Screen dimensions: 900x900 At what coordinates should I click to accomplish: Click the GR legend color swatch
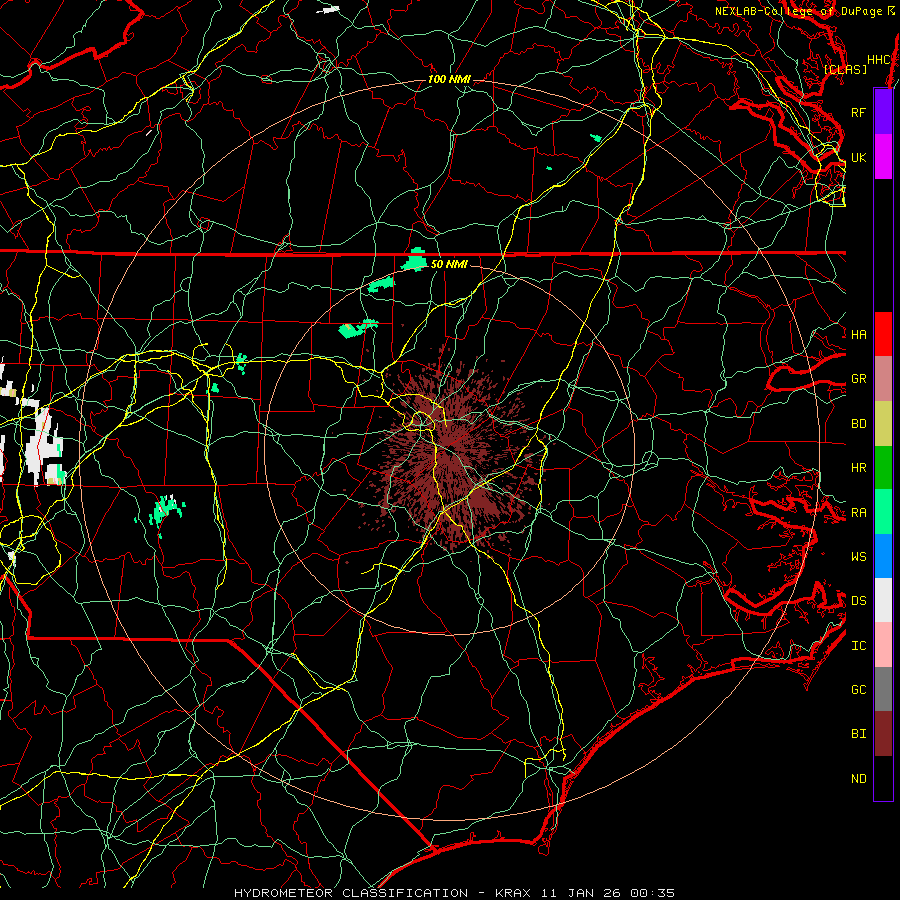883,378
